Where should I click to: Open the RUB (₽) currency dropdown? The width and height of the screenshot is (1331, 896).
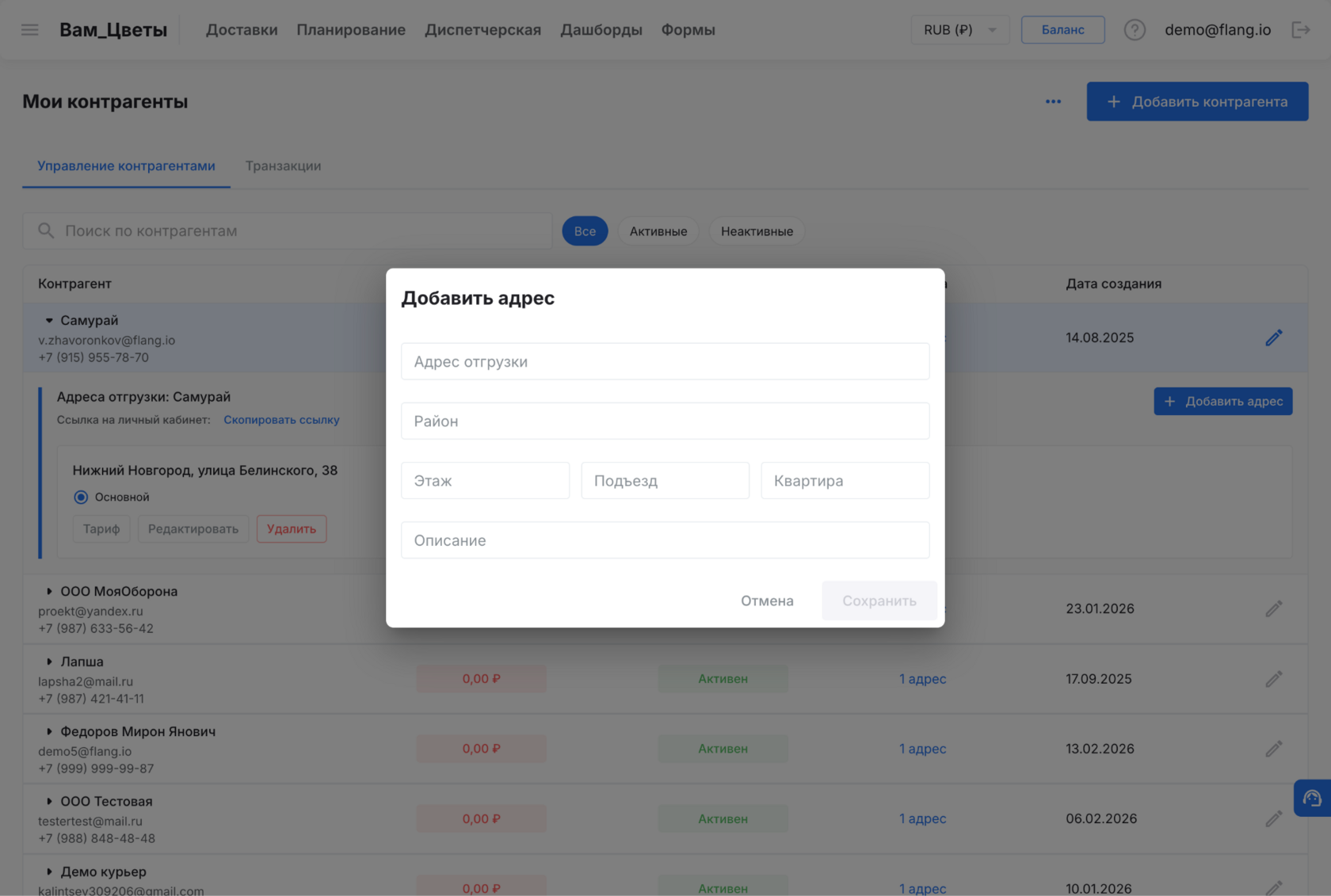[959, 29]
